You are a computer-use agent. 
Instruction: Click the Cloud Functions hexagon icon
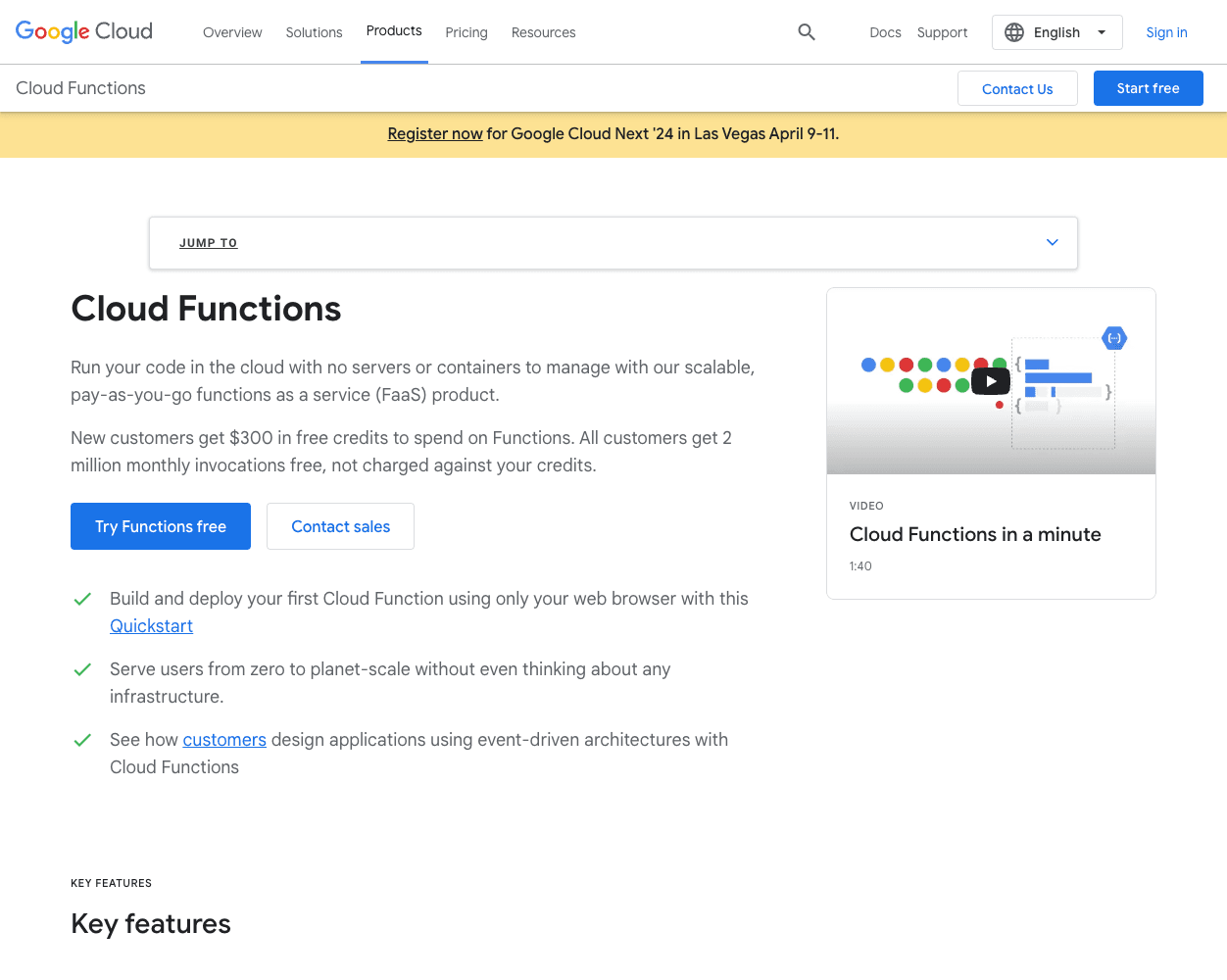(x=1114, y=338)
